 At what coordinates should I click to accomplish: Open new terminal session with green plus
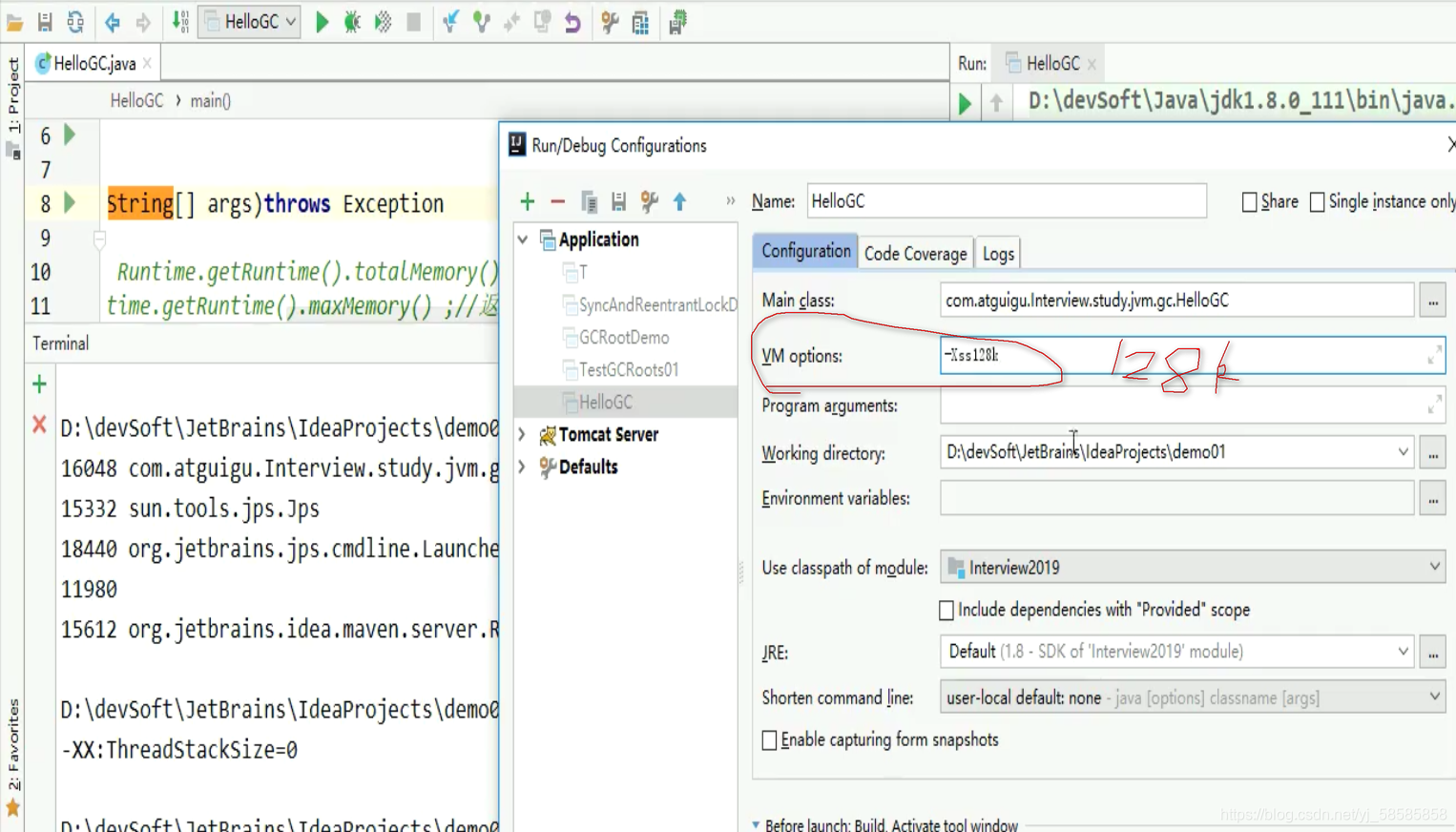(39, 385)
